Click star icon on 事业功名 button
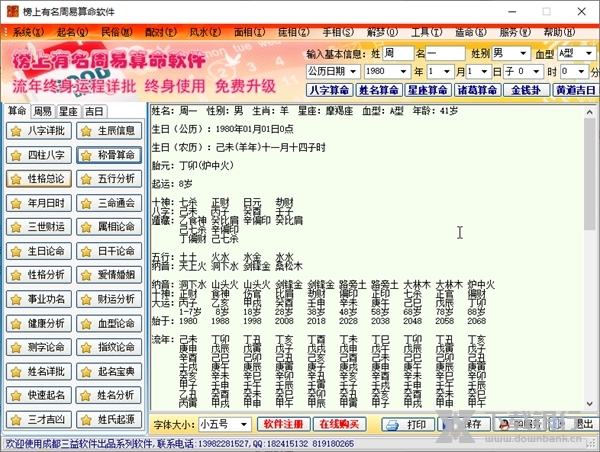The image size is (600, 452). 16,300
